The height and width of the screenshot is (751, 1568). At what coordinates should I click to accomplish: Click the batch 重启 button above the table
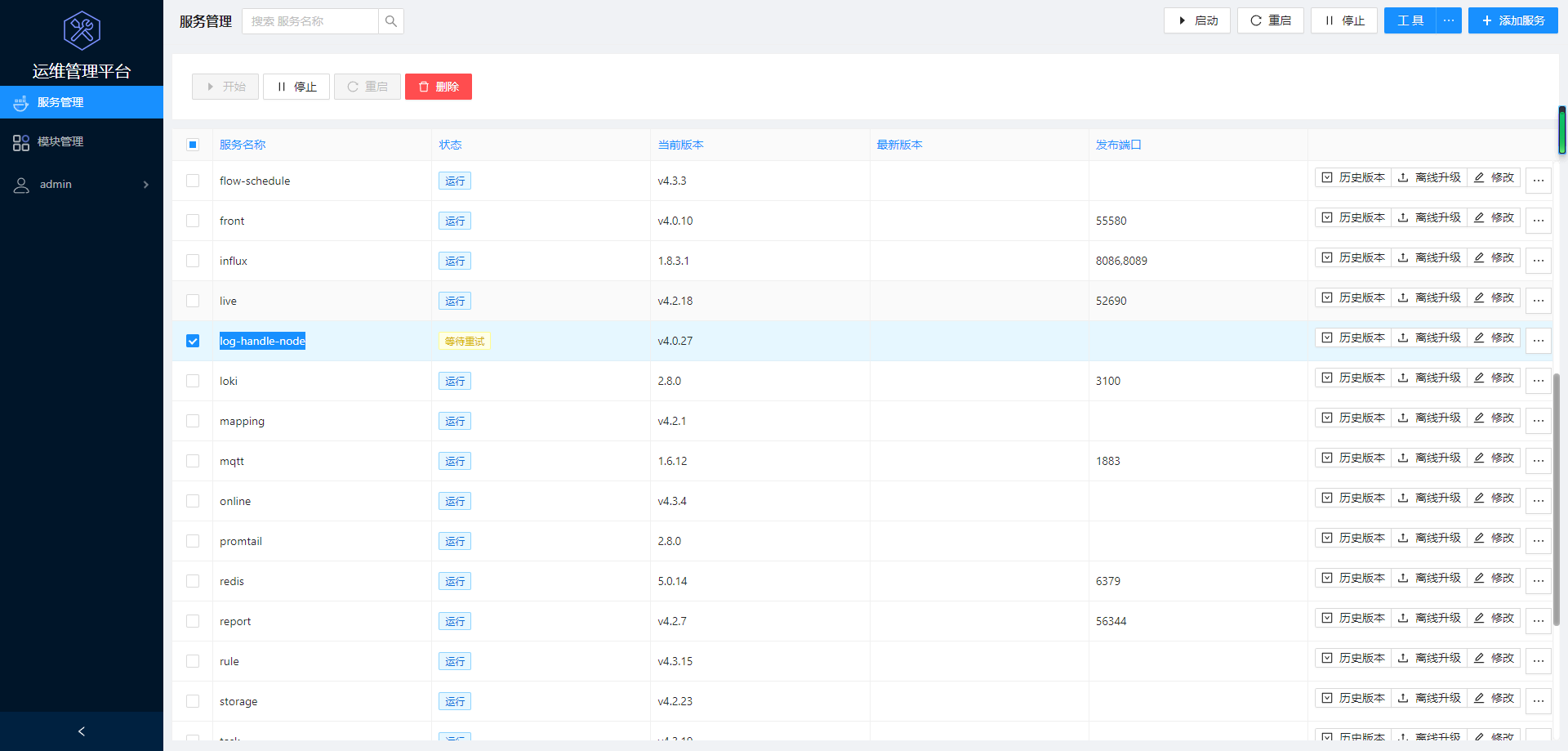coord(367,87)
